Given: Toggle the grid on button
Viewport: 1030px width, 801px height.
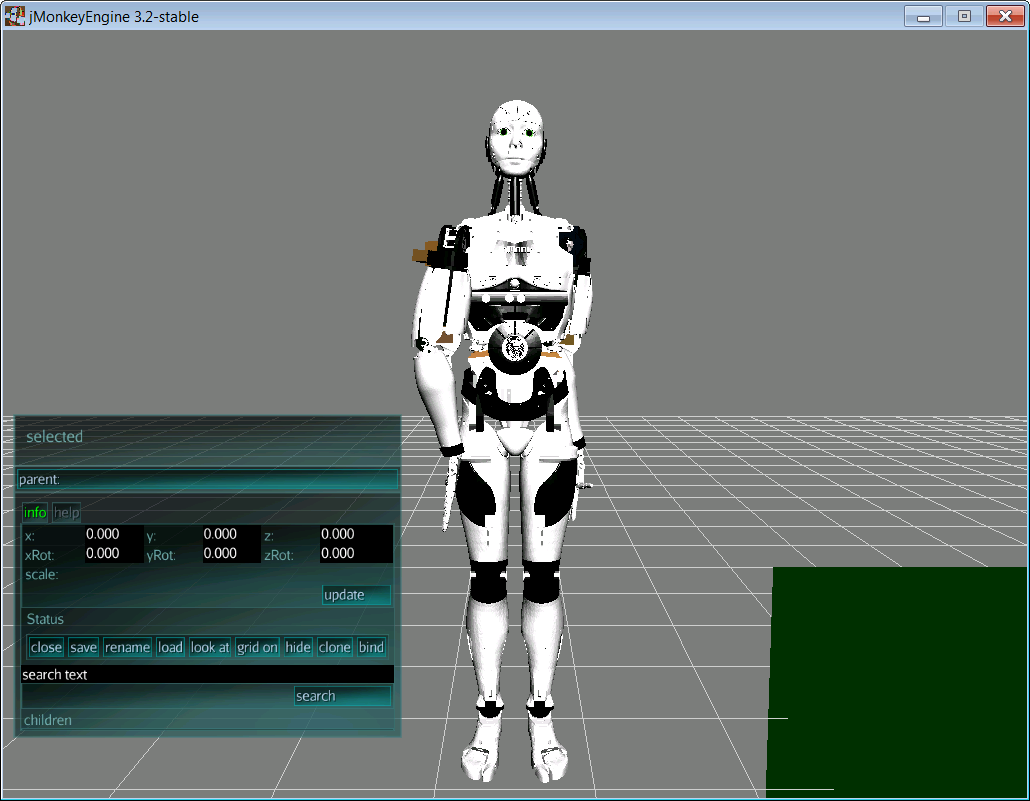Looking at the screenshot, I should (258, 647).
